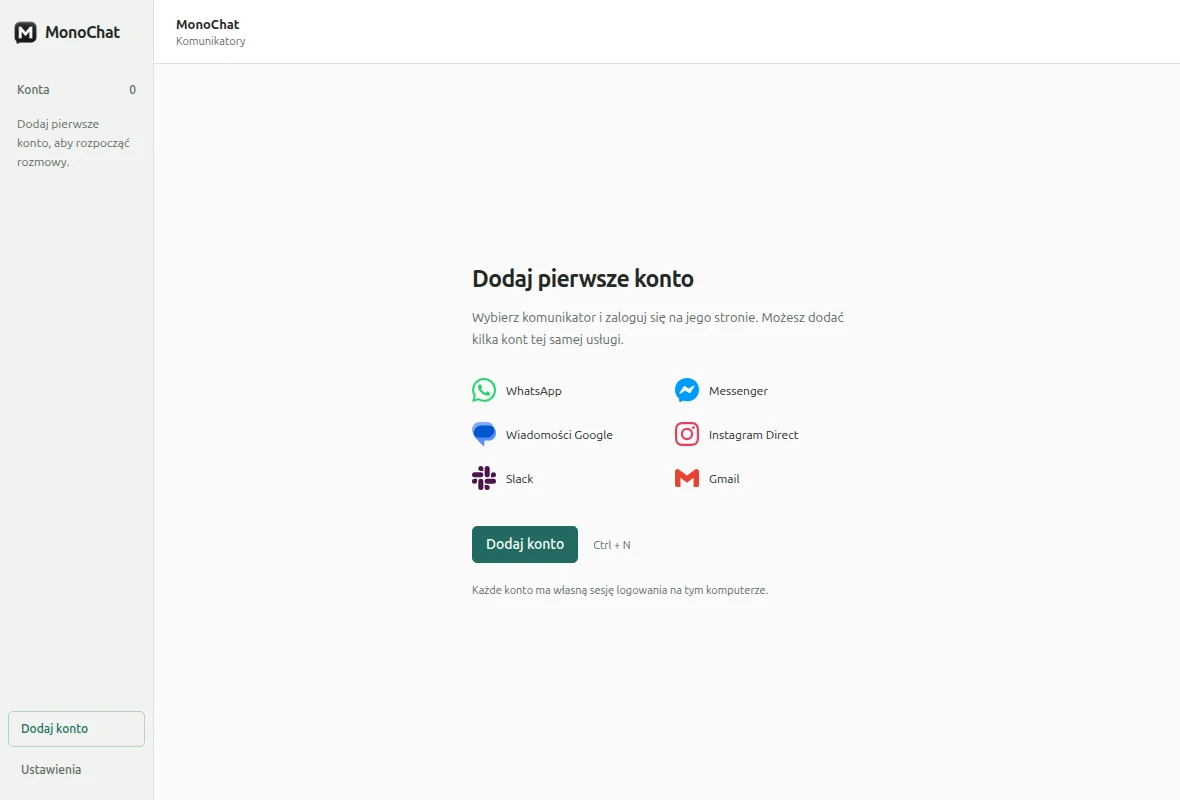Select the Messenger icon

click(686, 390)
